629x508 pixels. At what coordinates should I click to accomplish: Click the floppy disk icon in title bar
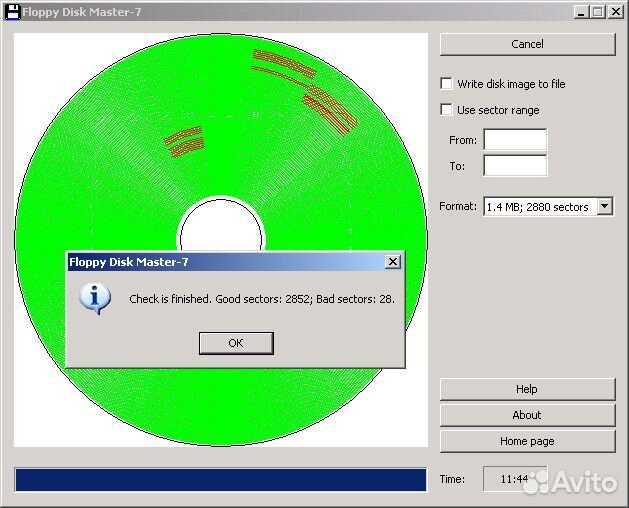[12, 12]
